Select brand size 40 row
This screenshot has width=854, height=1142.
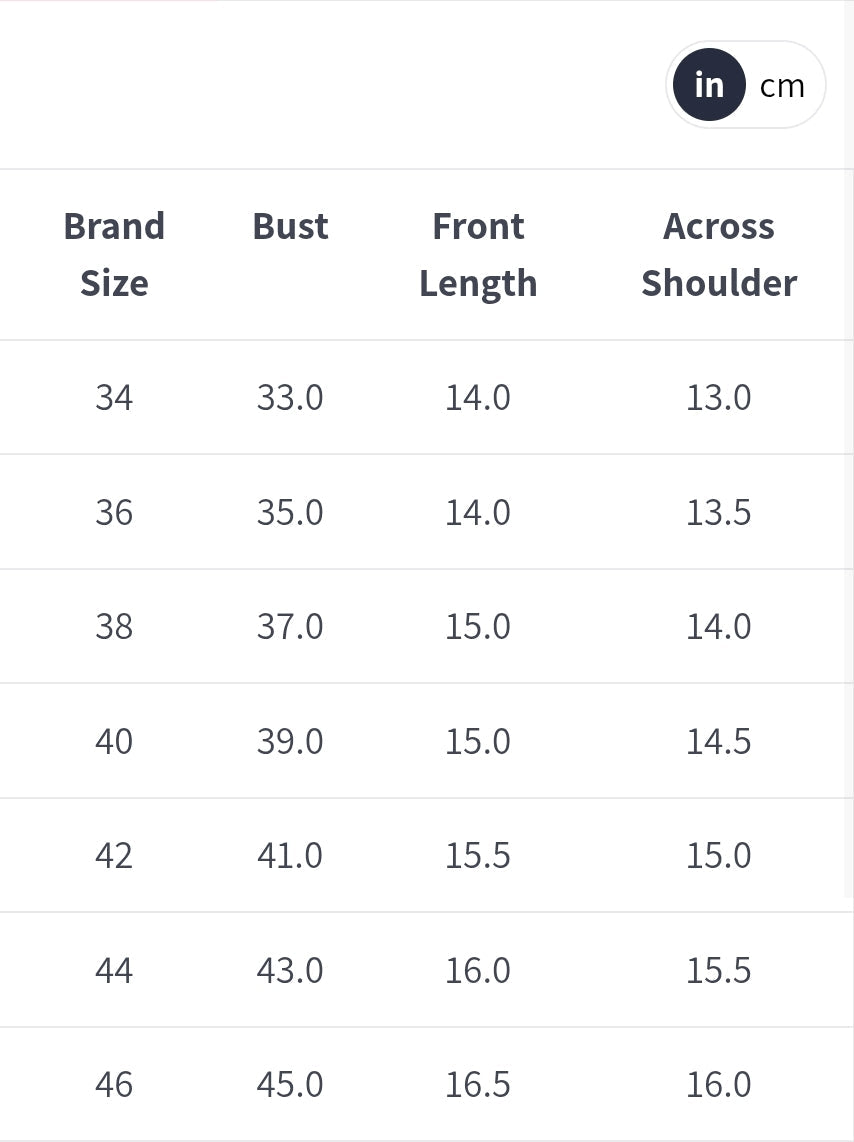[114, 741]
